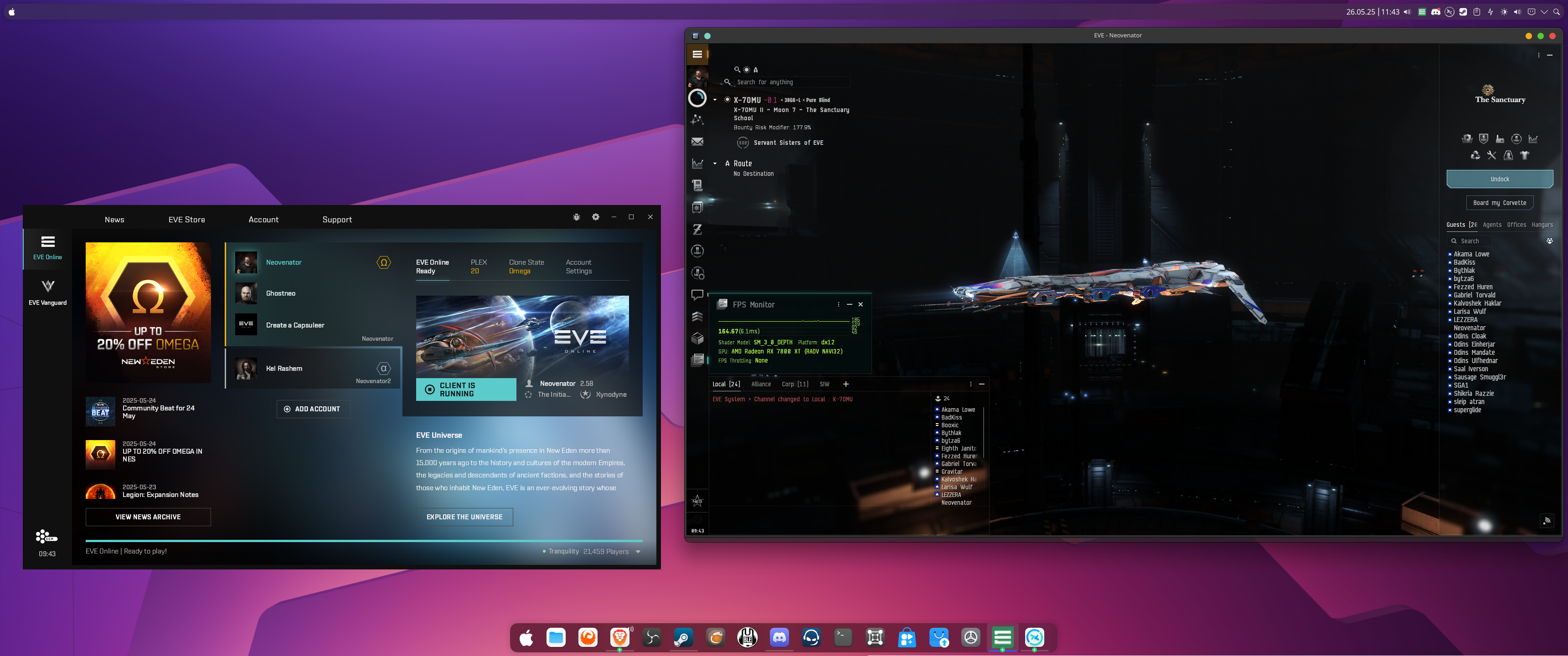Open the station shield-shaped insurance service icon
Viewport: 1568px width, 656px height.
pyautogui.click(x=1483, y=139)
